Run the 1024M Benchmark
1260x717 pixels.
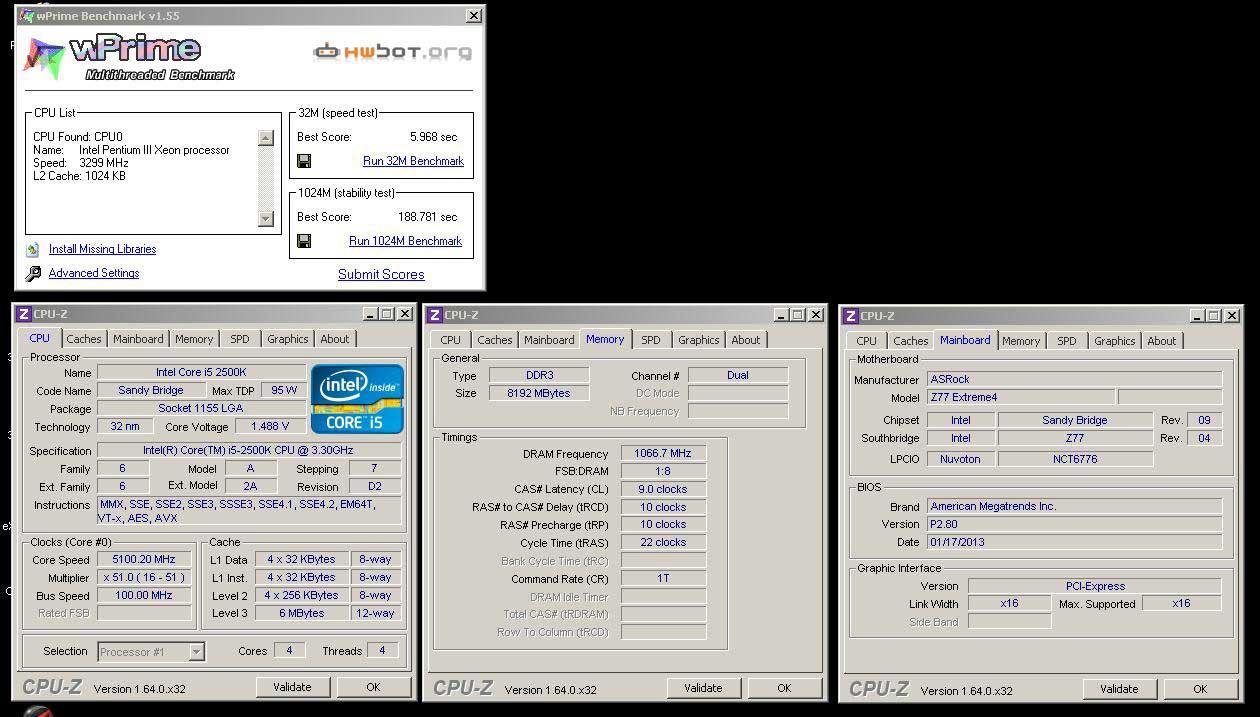405,241
